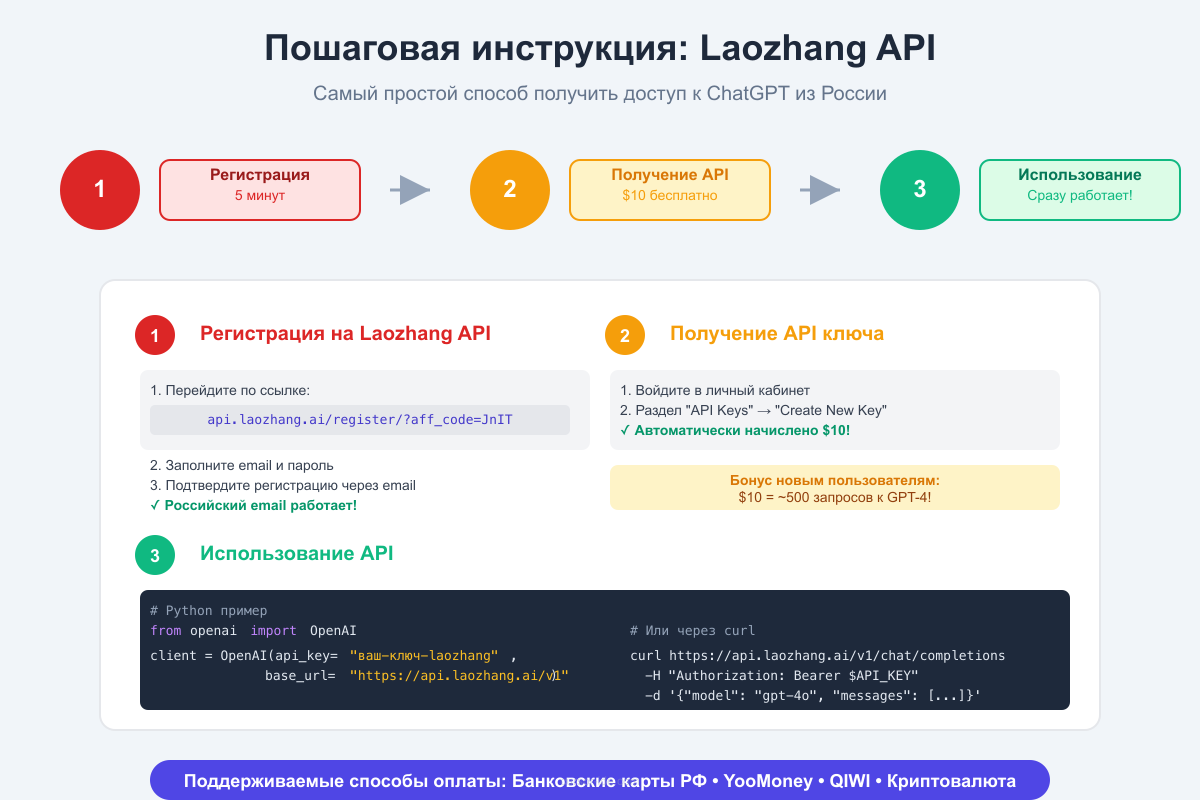
Task: Click the red 1 badge beside "Регистрация на Laozhang API"
Action: pos(155,335)
